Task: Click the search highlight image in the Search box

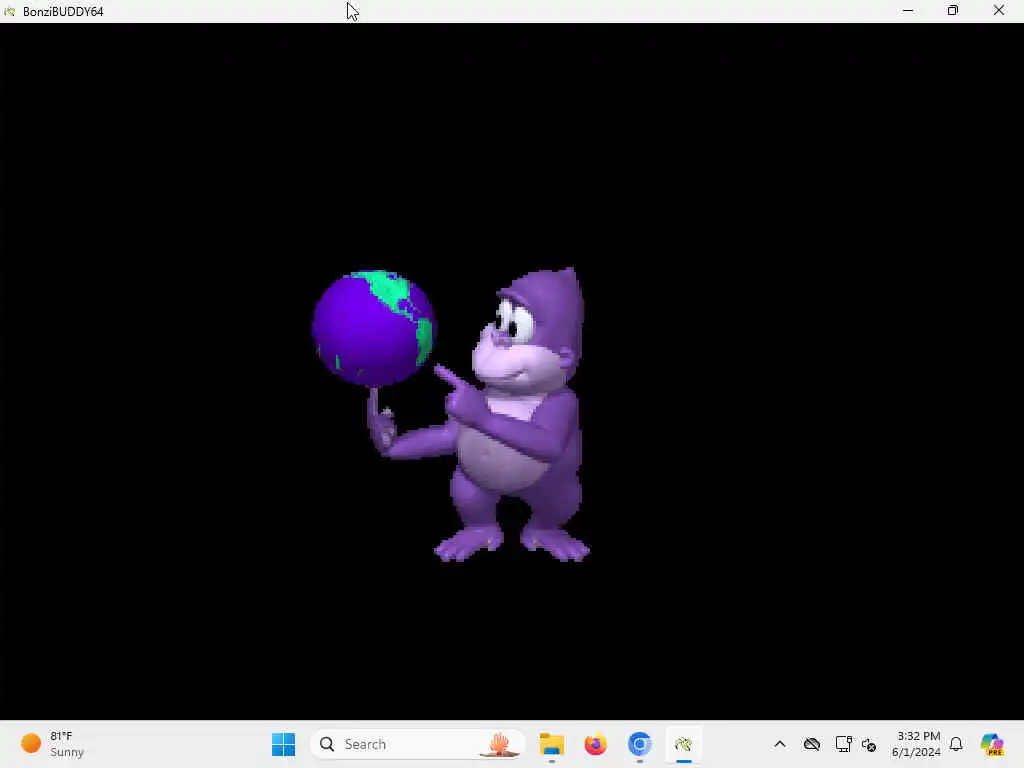Action: click(x=500, y=744)
